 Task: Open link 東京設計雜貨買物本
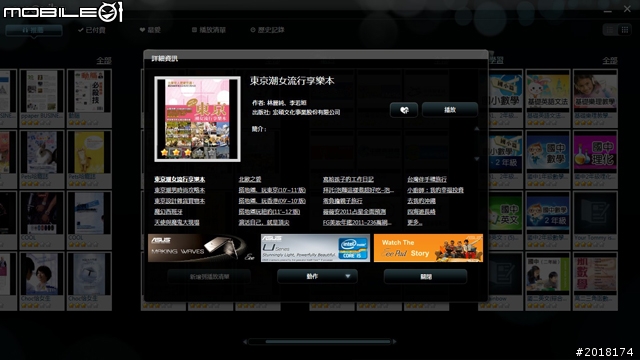(x=180, y=201)
